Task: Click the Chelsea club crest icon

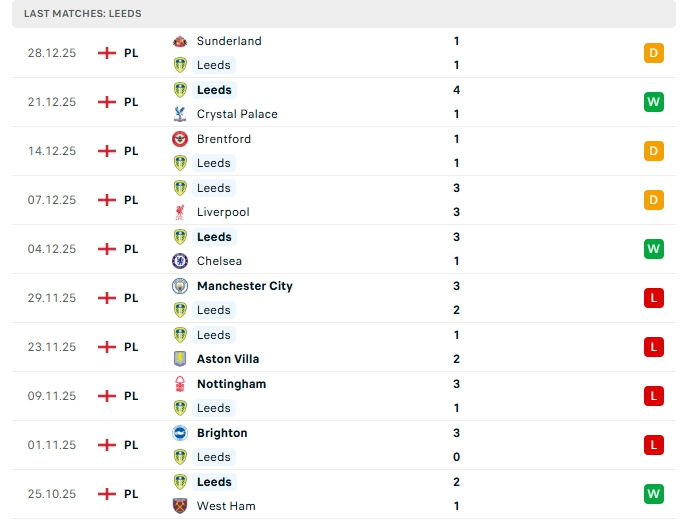Action: pos(180,261)
